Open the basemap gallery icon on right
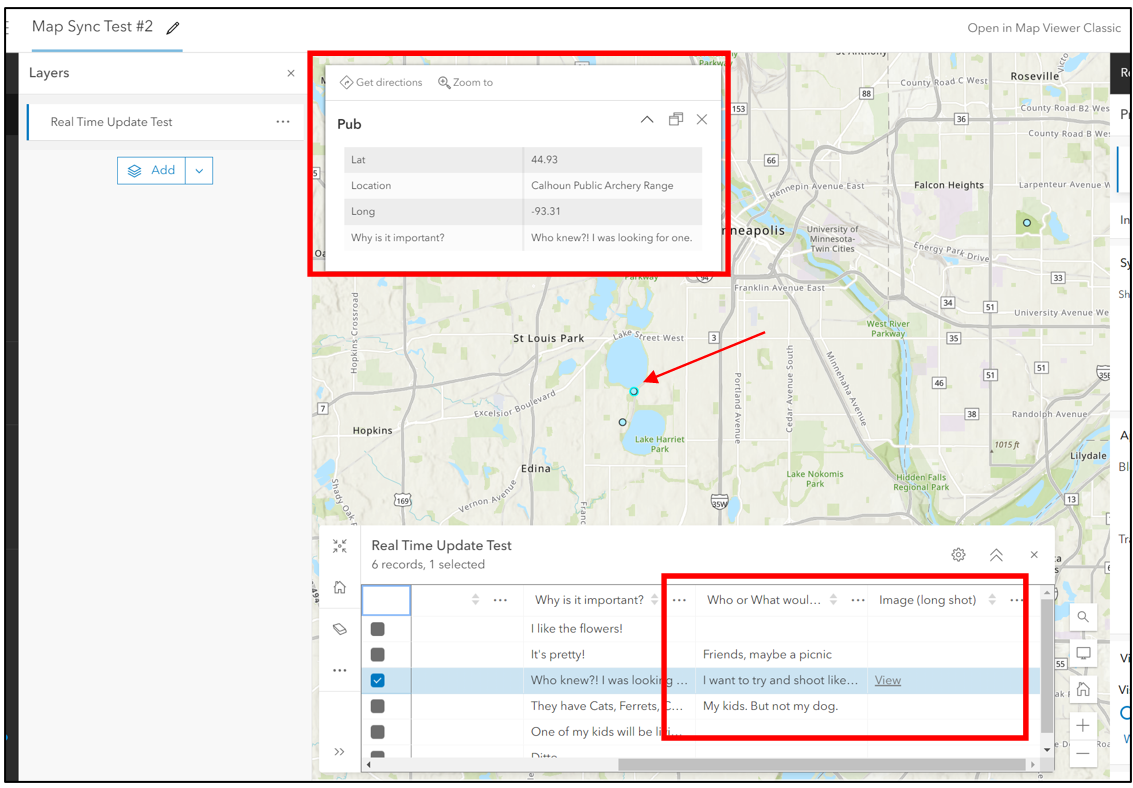1133x788 pixels. pos(1084,654)
